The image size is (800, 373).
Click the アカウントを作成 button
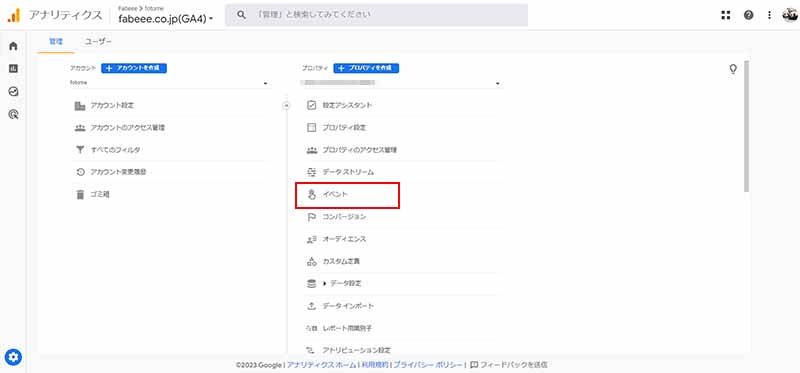pos(134,68)
